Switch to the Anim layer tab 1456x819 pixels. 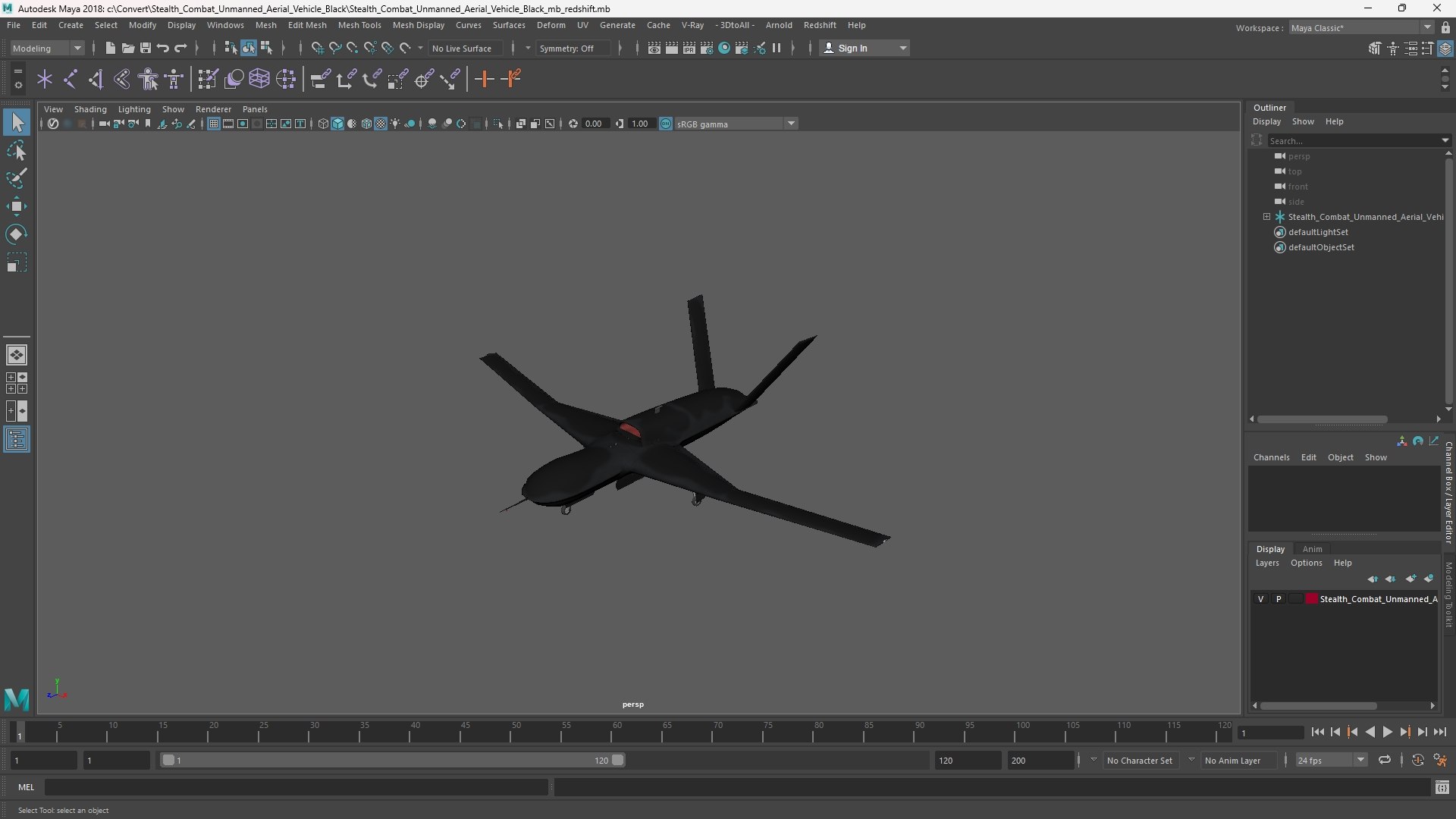point(1312,549)
